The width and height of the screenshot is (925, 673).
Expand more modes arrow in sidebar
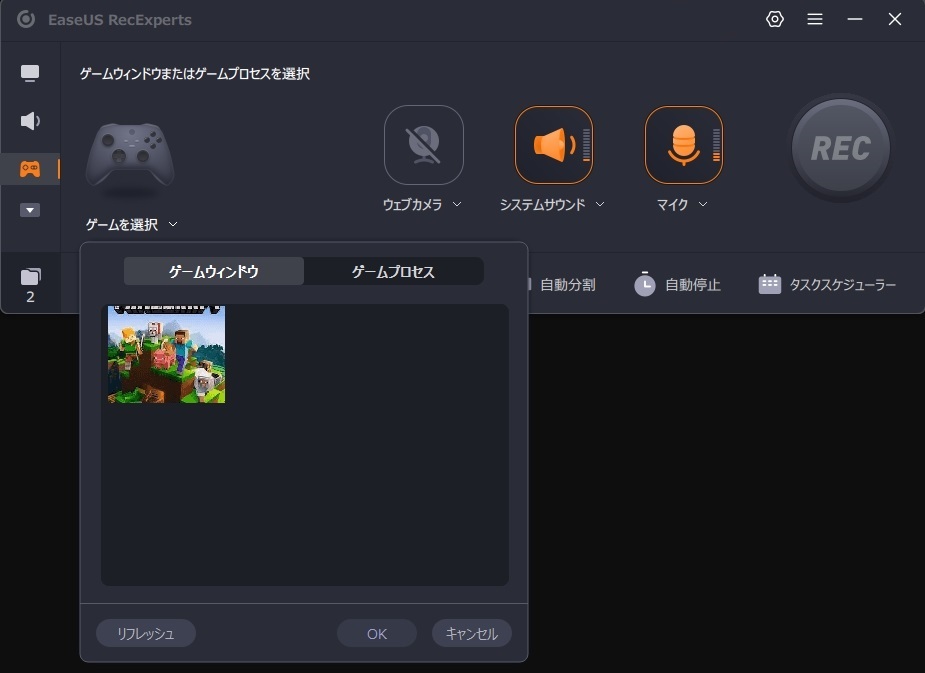tap(30, 210)
